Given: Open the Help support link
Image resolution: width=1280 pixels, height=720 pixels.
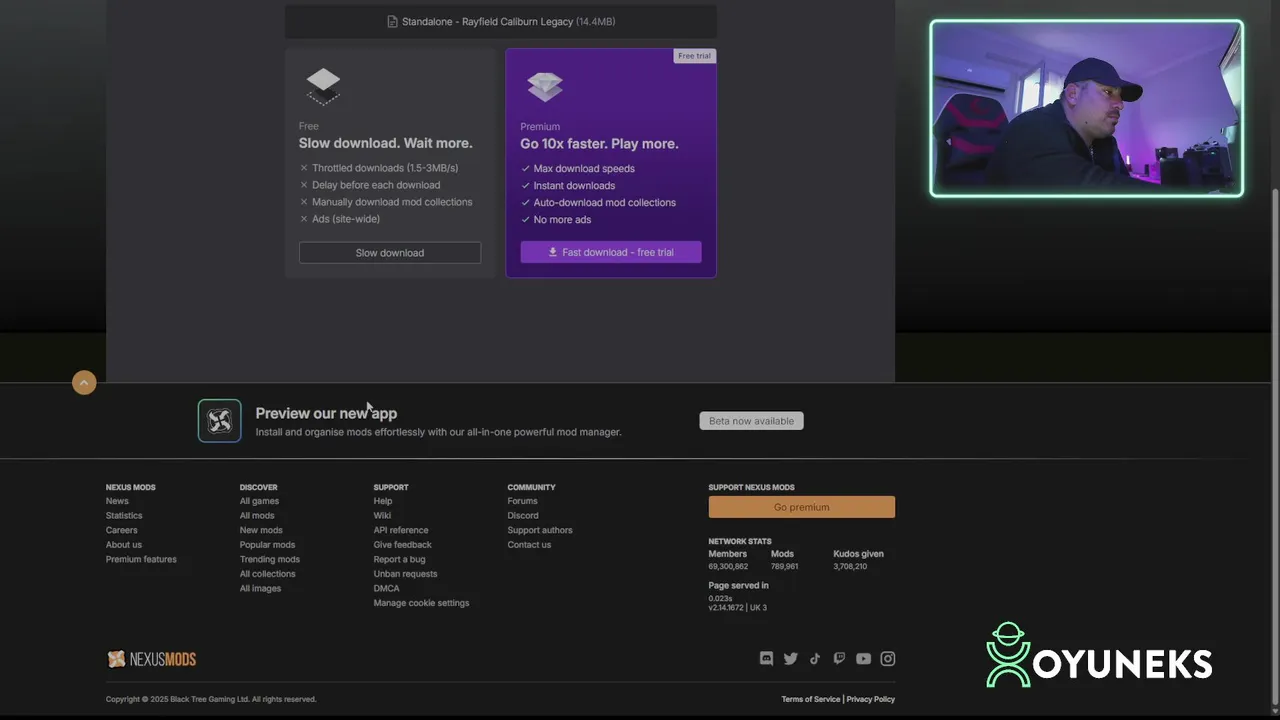Looking at the screenshot, I should tap(383, 501).
